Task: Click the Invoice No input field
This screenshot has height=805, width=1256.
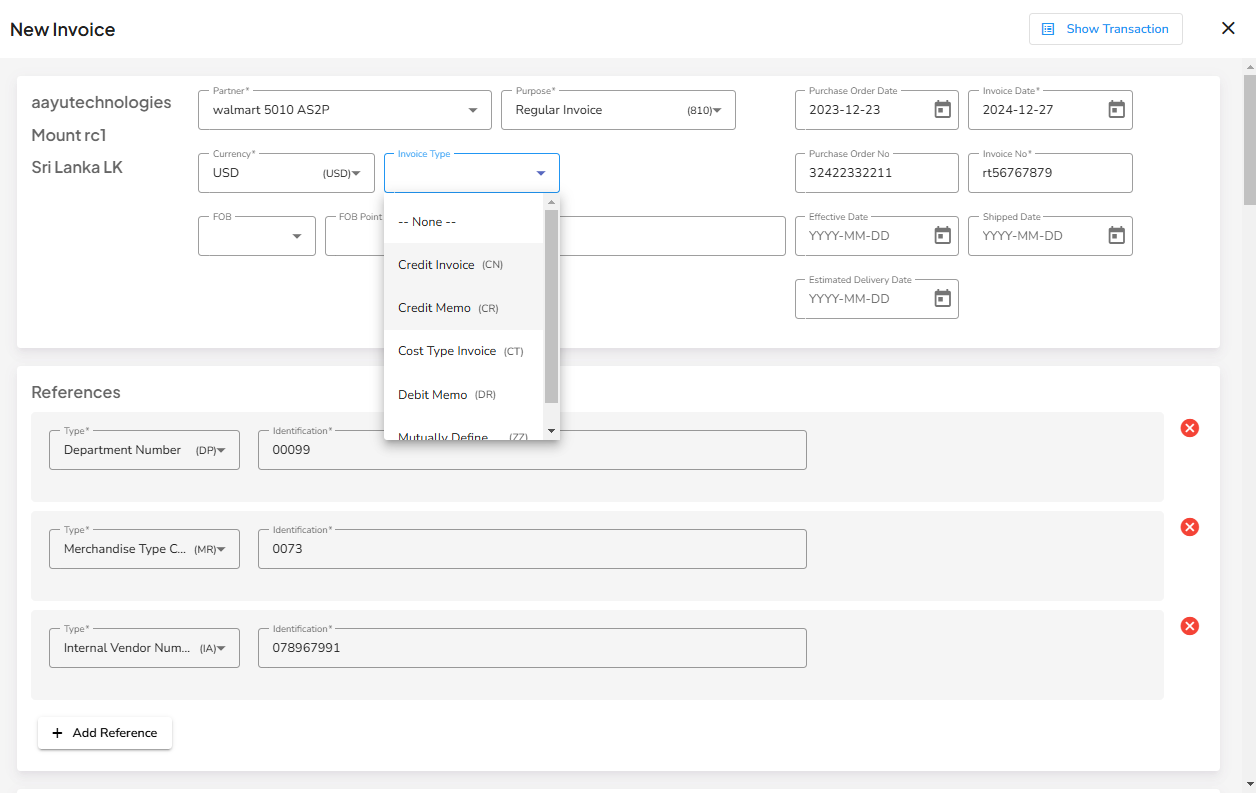Action: click(x=1050, y=172)
